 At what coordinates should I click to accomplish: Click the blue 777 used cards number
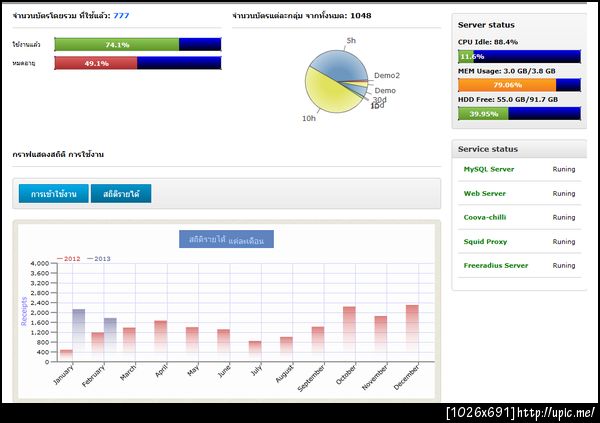(121, 16)
